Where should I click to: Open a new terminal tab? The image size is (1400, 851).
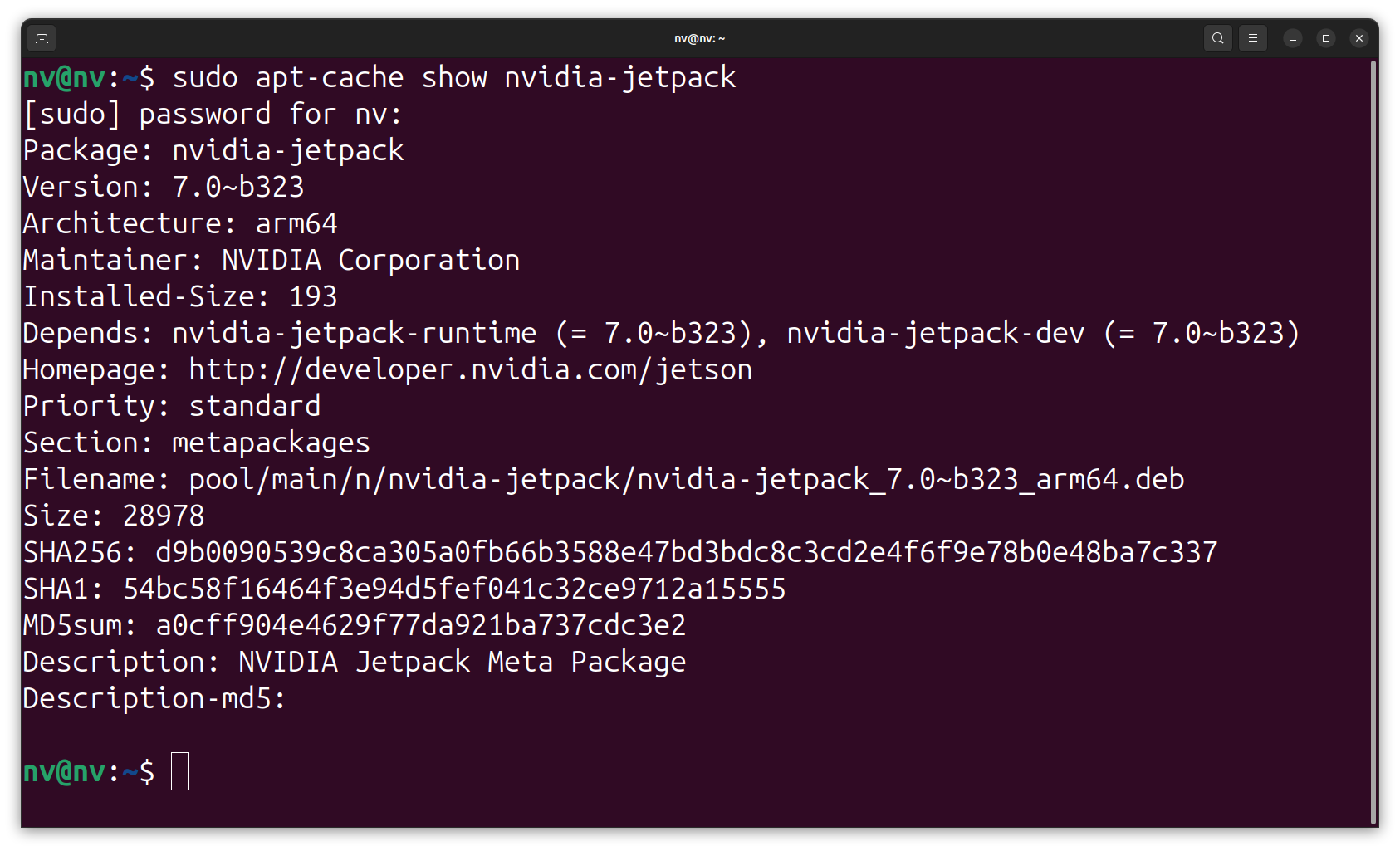click(42, 38)
